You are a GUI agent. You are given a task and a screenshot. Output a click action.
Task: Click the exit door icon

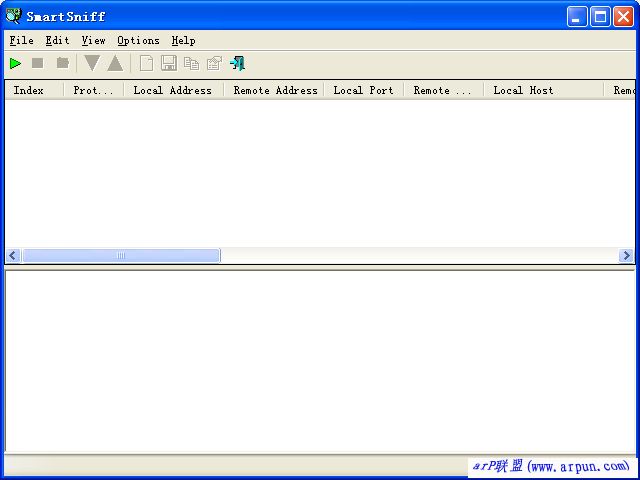(237, 63)
